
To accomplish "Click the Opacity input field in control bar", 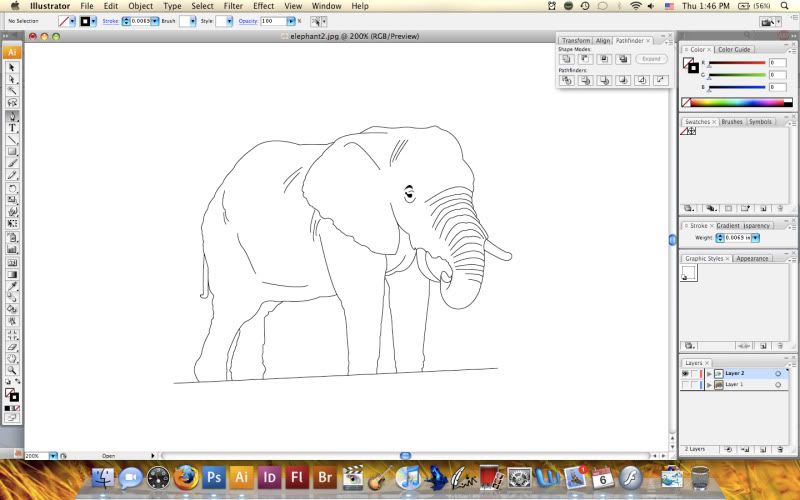I will pos(271,20).
